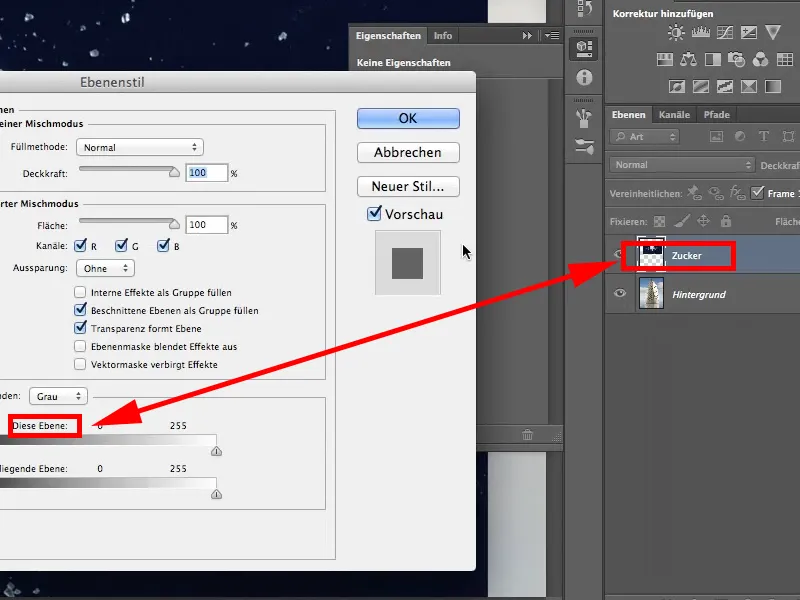
Task: Select the Ebenen tab
Action: point(629,115)
